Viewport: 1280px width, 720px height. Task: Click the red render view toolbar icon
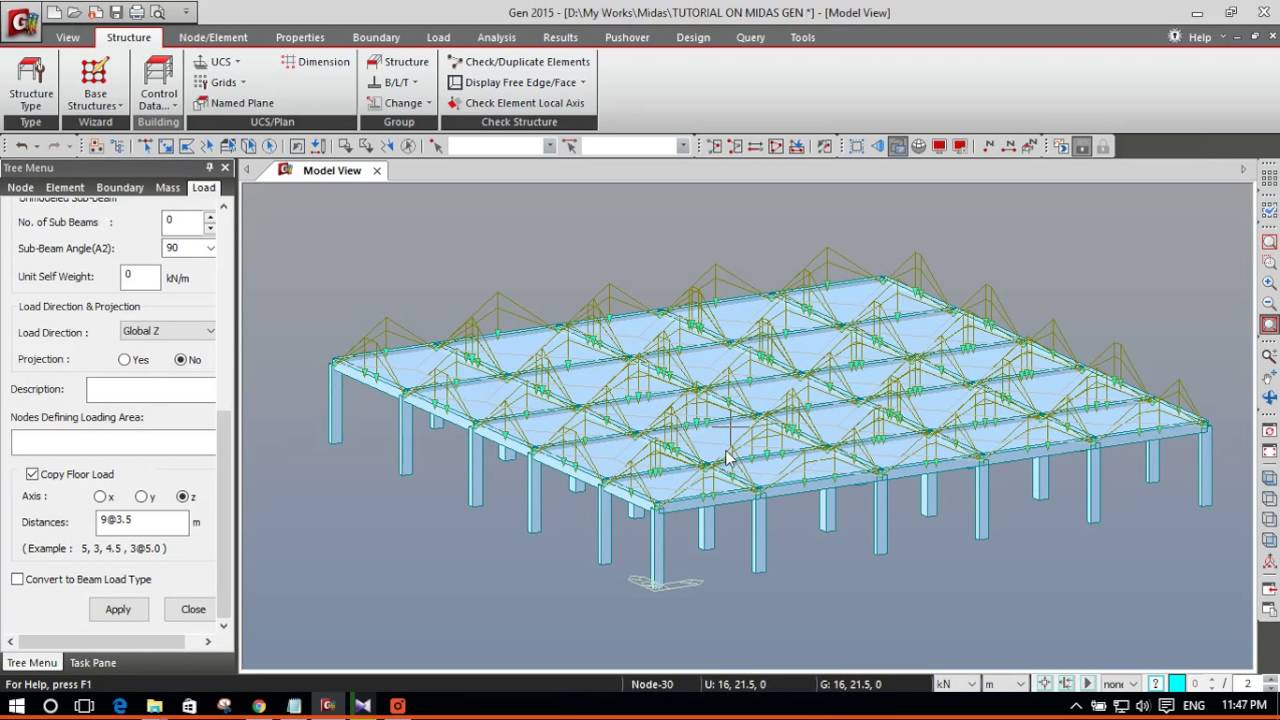pyautogui.click(x=939, y=146)
